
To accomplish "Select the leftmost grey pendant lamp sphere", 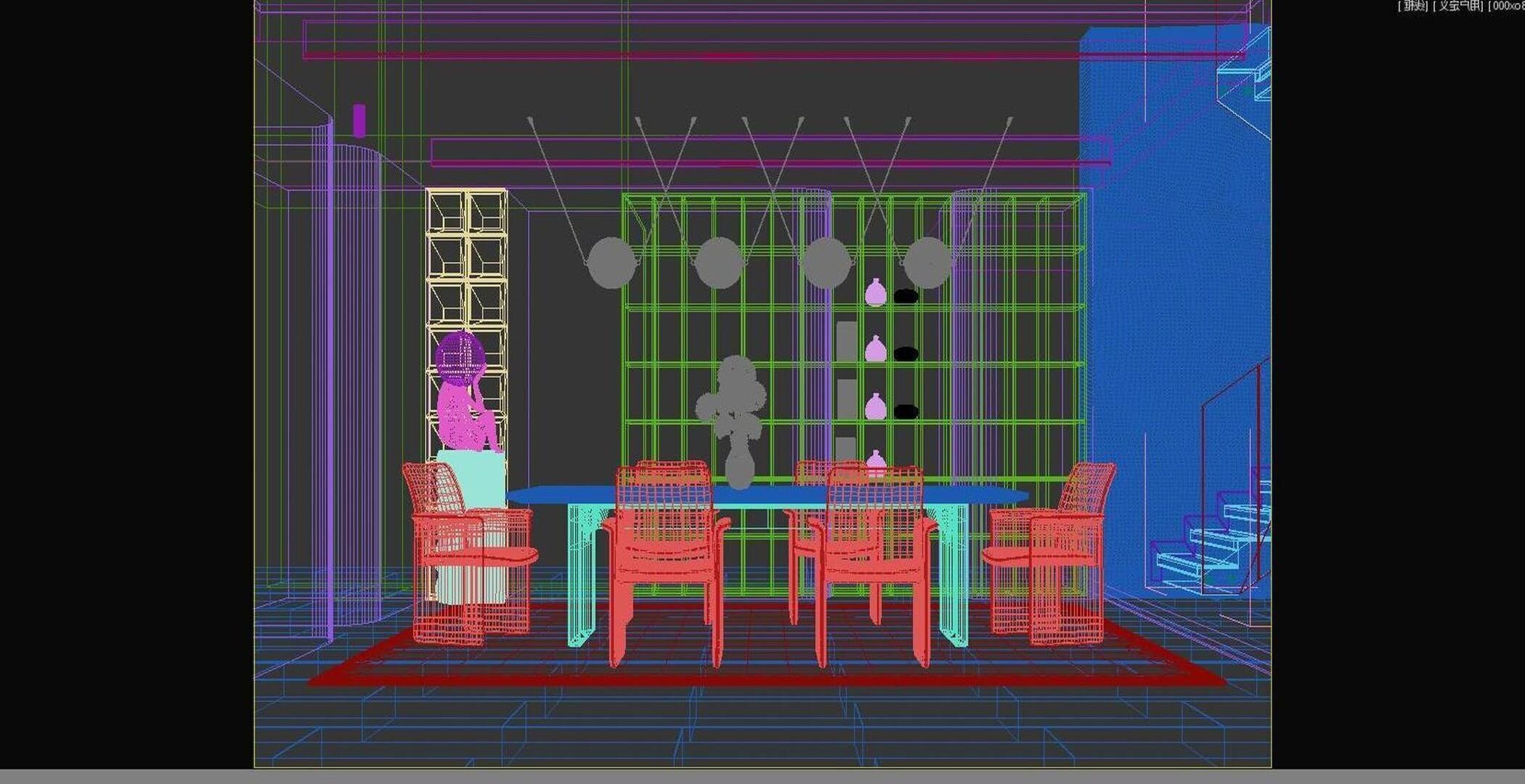I will point(611,263).
